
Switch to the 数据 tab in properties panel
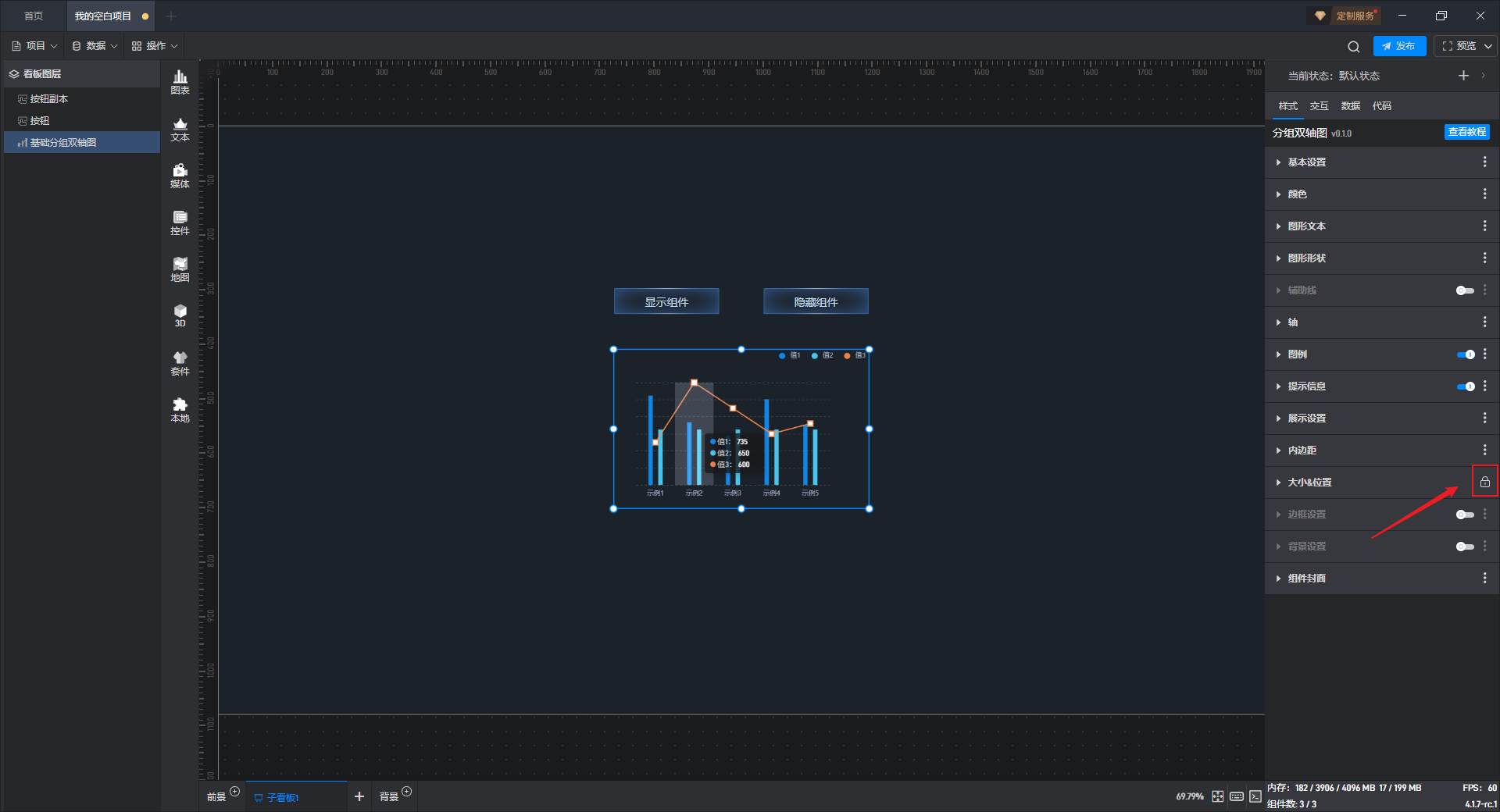[1351, 106]
